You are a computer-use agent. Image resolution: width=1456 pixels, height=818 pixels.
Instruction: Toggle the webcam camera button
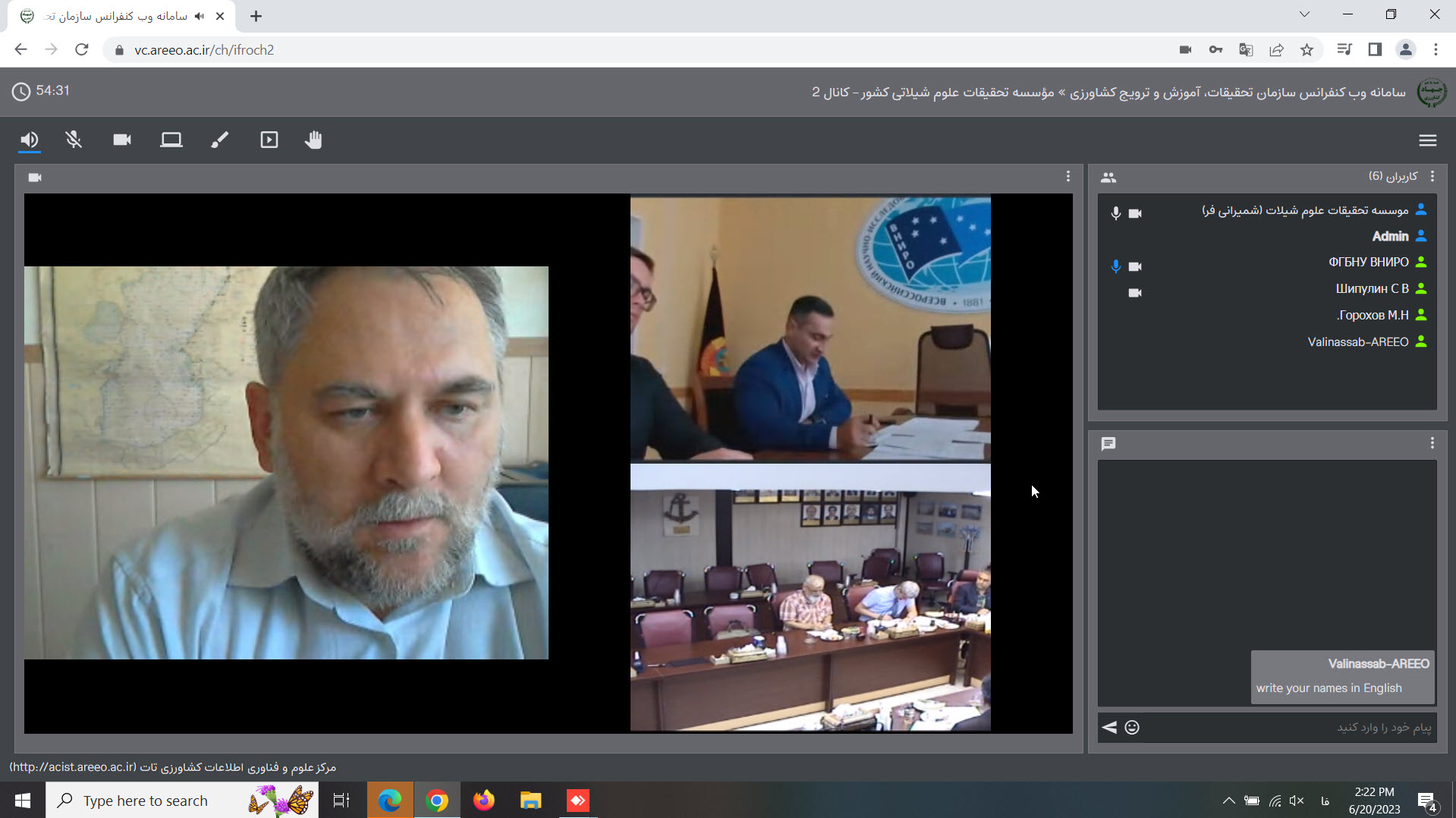click(x=122, y=140)
